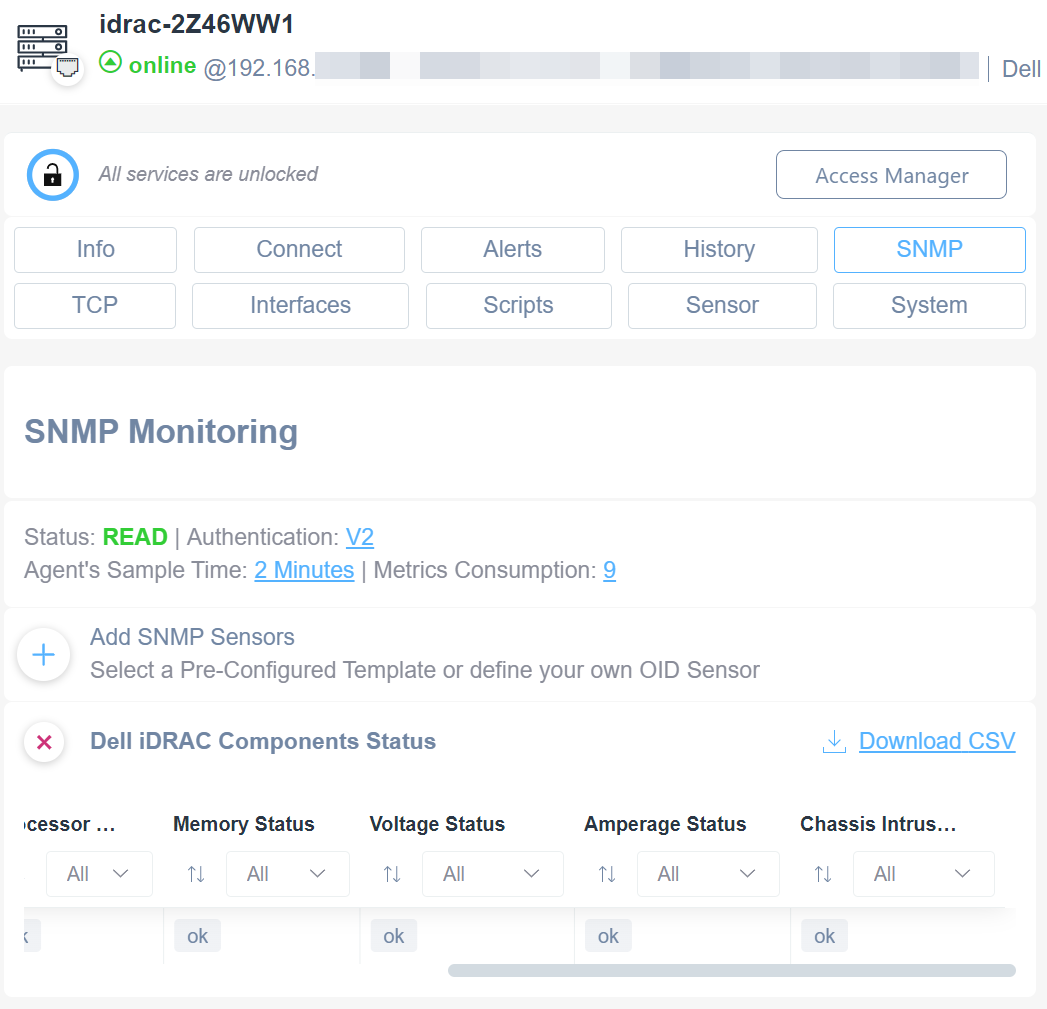
Task: Open the Access Manager
Action: tap(891, 175)
